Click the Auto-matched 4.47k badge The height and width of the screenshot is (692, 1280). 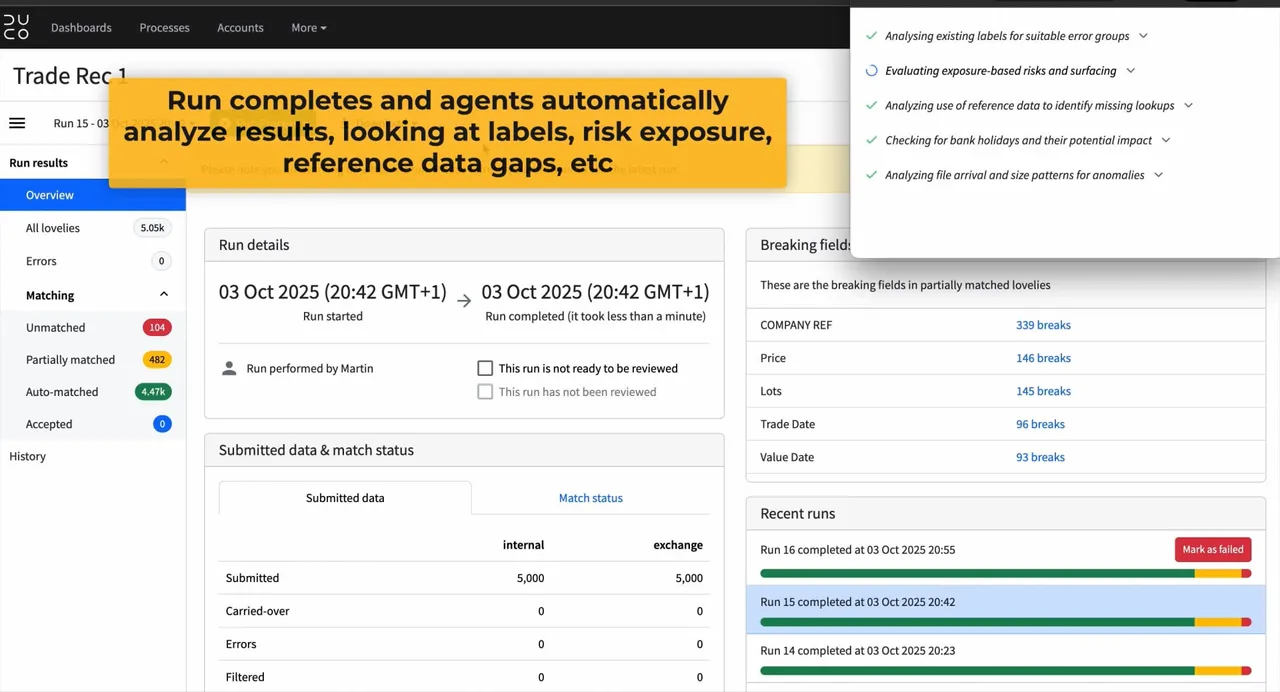[x=154, y=392]
